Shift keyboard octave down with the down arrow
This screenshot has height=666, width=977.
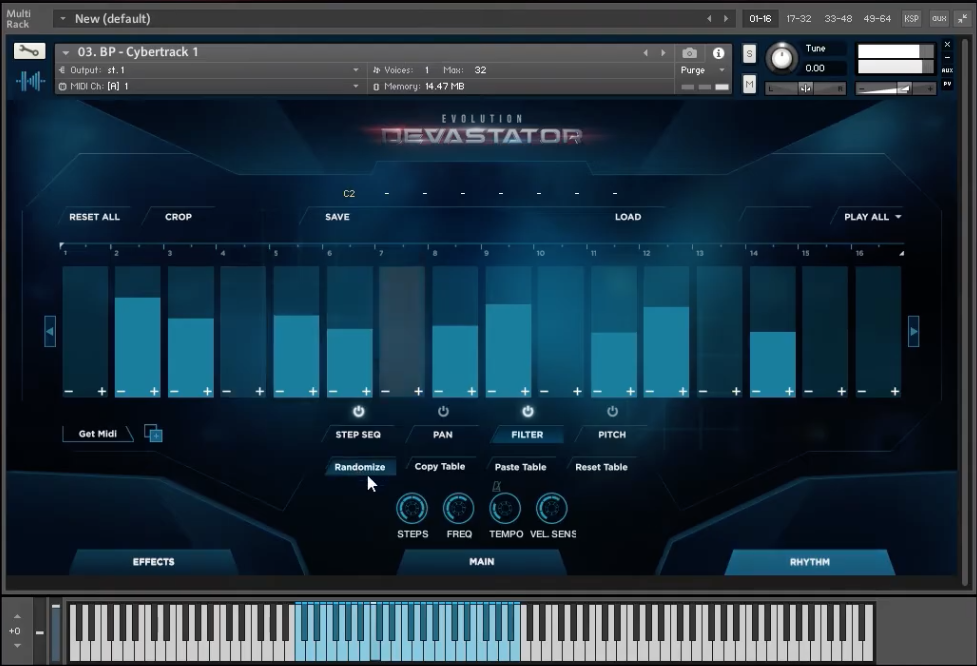point(17,645)
